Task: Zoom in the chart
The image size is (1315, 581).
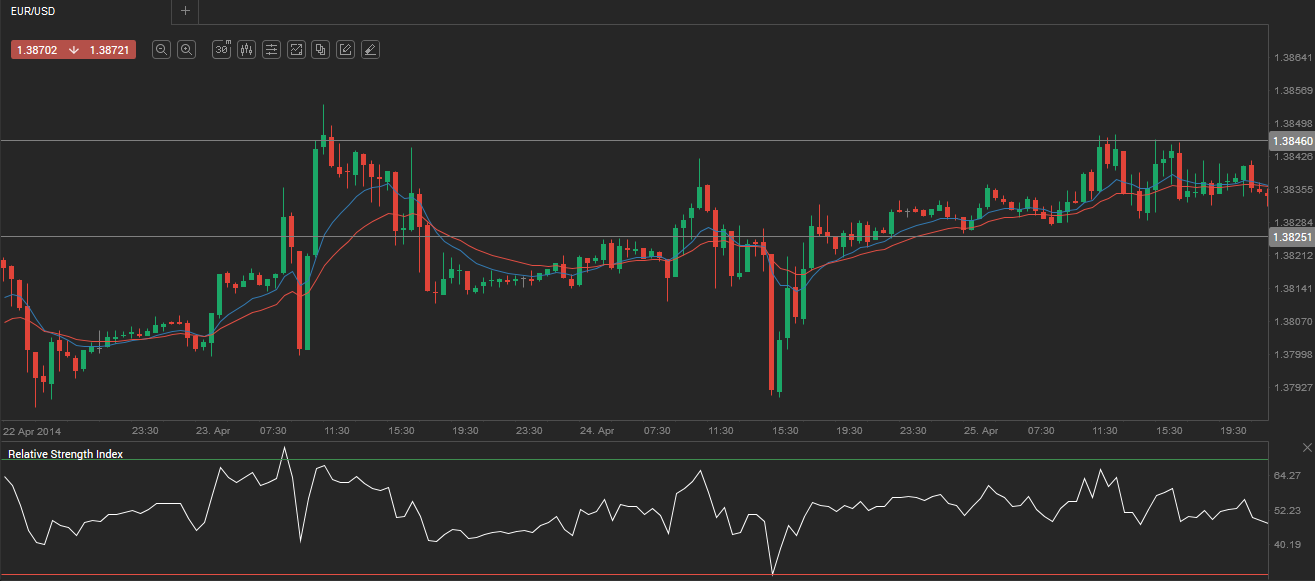Action: (x=186, y=49)
